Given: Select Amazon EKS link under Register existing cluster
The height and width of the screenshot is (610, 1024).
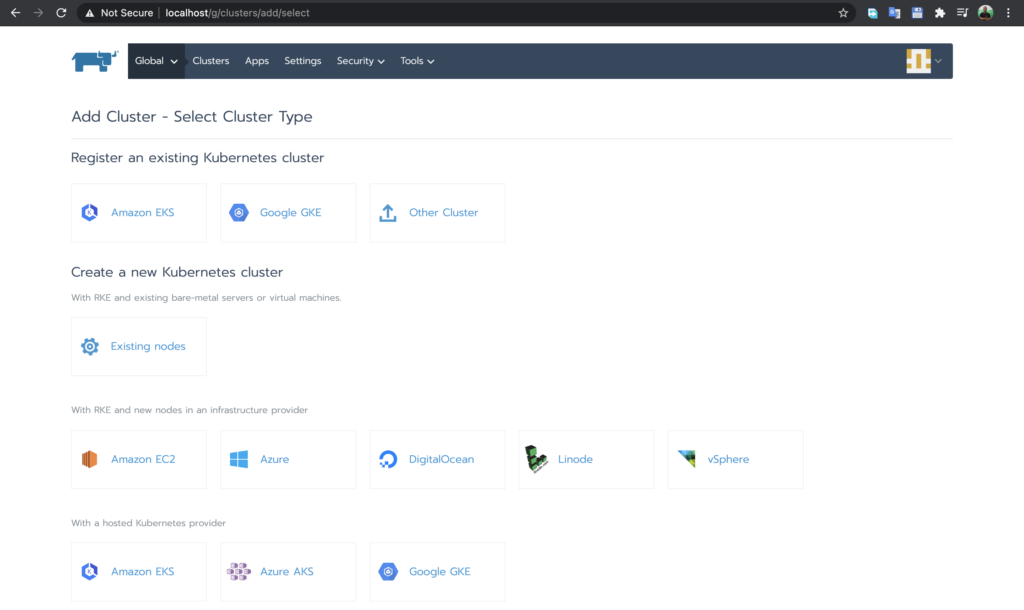Looking at the screenshot, I should tap(142, 212).
